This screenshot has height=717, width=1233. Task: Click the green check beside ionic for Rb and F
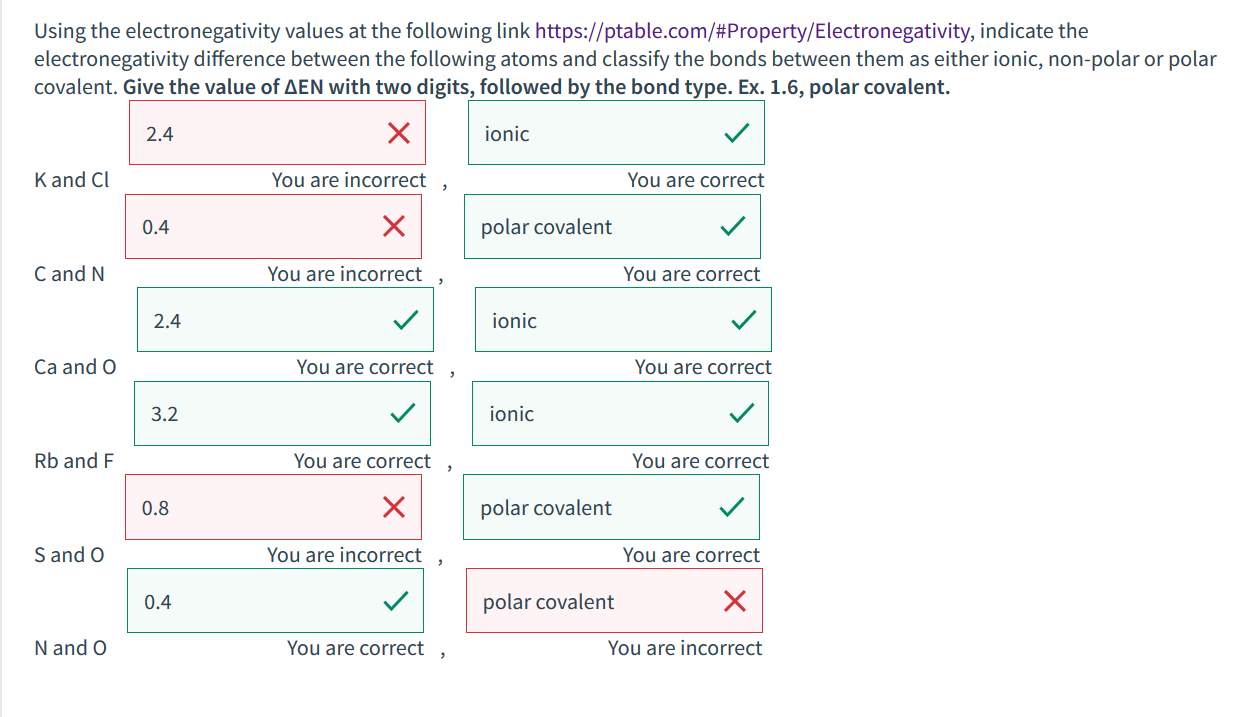tap(741, 413)
